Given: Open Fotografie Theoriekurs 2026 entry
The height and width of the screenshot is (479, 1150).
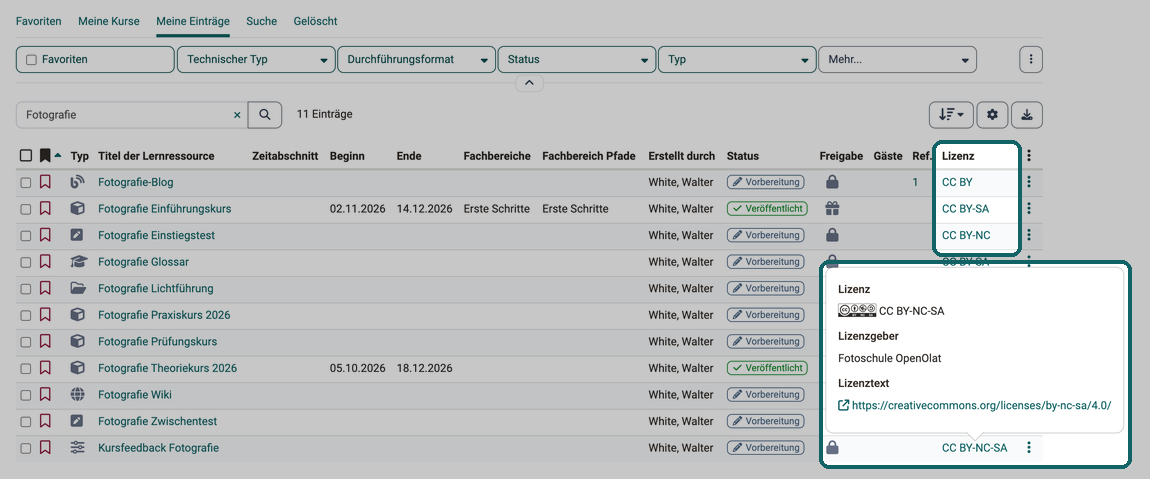Looking at the screenshot, I should tap(167, 368).
